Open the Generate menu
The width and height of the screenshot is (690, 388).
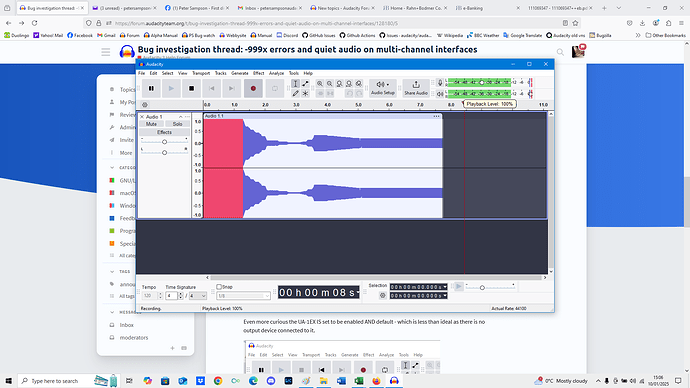[x=240, y=73]
